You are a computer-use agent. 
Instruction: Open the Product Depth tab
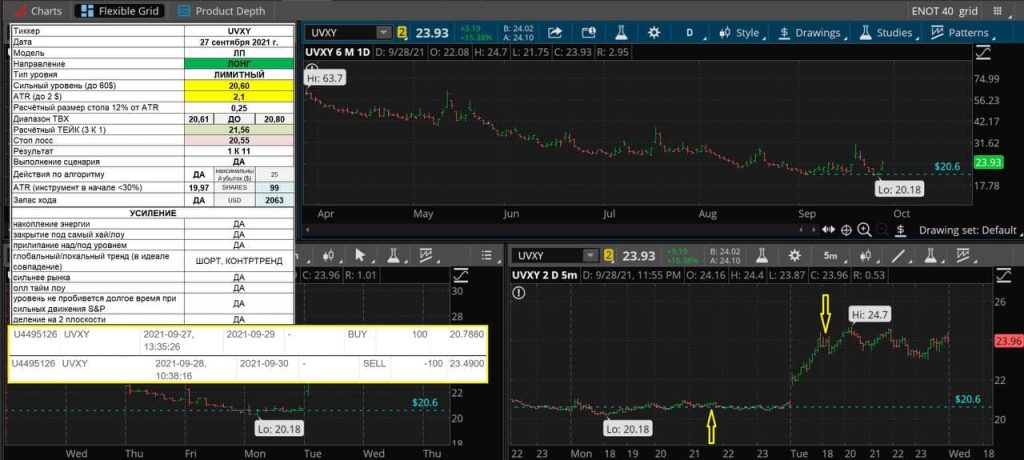[x=221, y=11]
